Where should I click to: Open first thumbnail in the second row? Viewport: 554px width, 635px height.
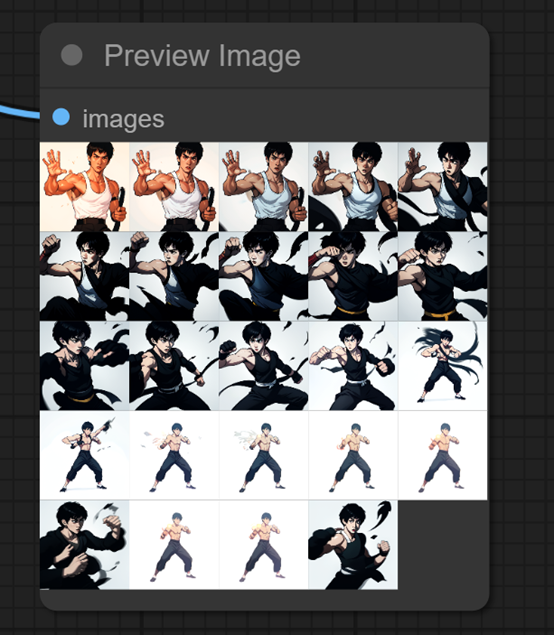pyautogui.click(x=85, y=276)
